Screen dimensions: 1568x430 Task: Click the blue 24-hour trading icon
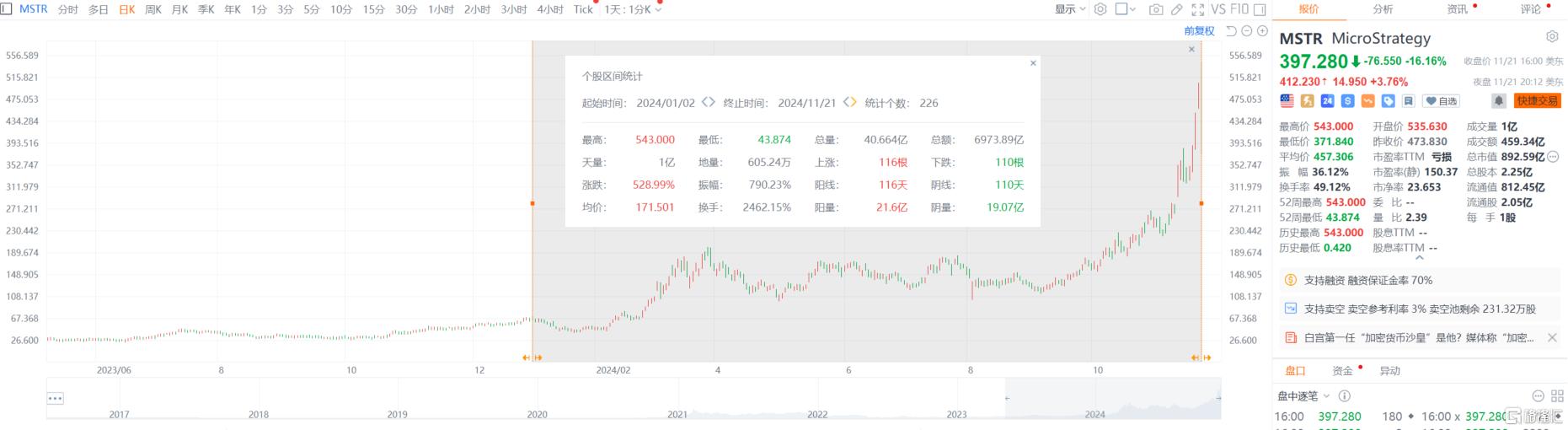pos(1327,100)
